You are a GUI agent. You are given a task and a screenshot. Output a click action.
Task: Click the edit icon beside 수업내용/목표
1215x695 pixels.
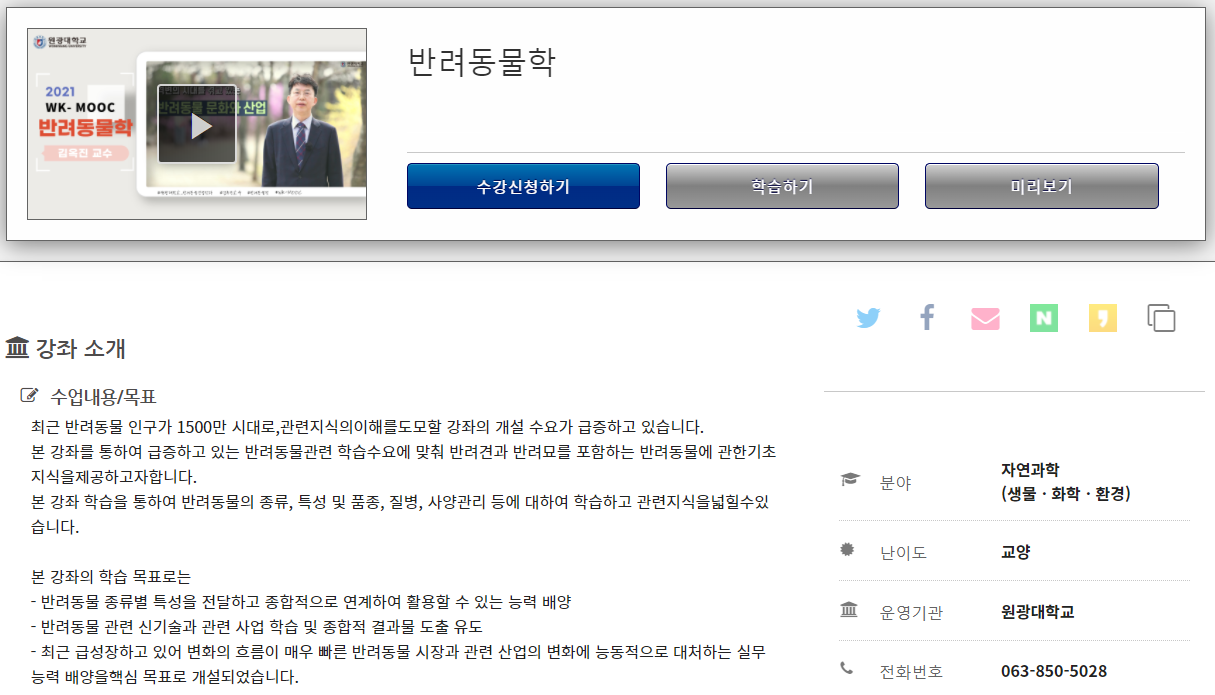click(x=30, y=395)
